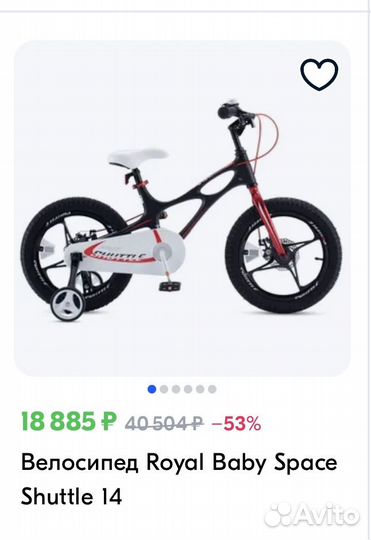Image resolution: width=371 pixels, height=540 pixels.
Task: Open the Royal Baby bicycle product photo
Action: click(182, 208)
